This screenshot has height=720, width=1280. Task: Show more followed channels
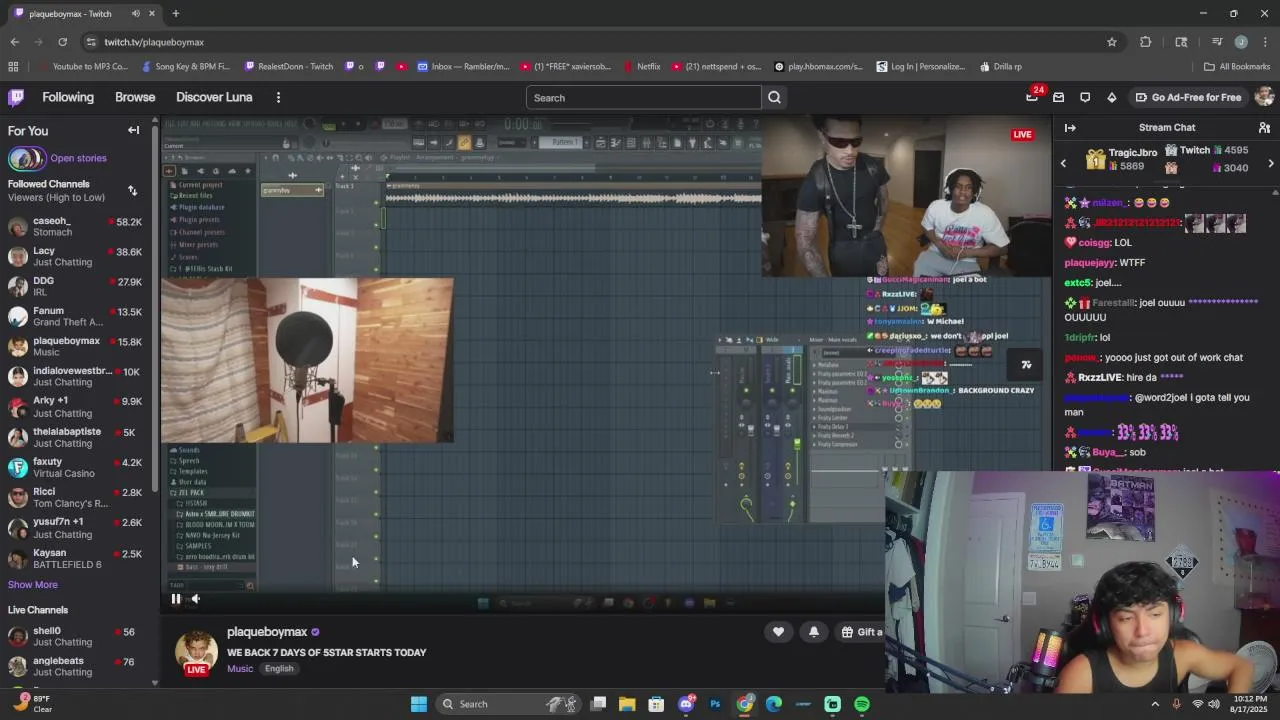(33, 585)
